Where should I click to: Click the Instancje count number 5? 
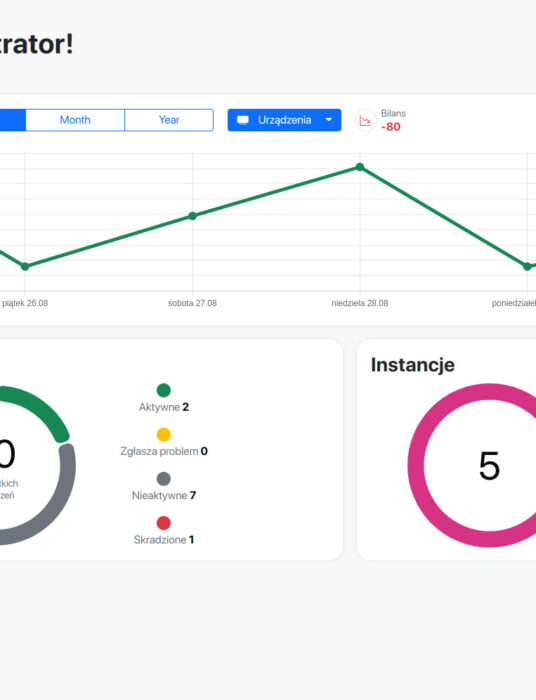point(489,466)
